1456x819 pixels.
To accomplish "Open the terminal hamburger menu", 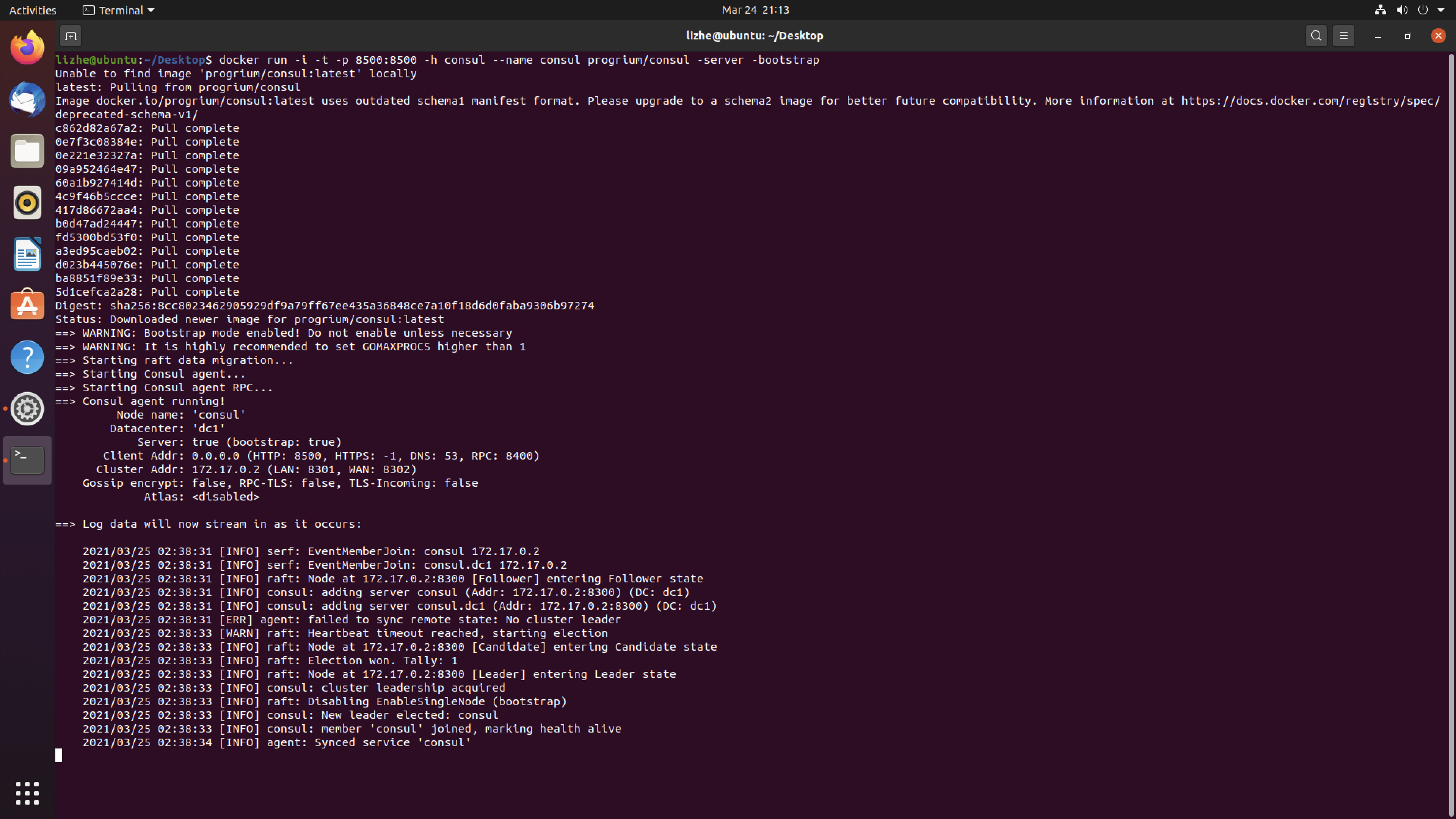I will click(1343, 36).
